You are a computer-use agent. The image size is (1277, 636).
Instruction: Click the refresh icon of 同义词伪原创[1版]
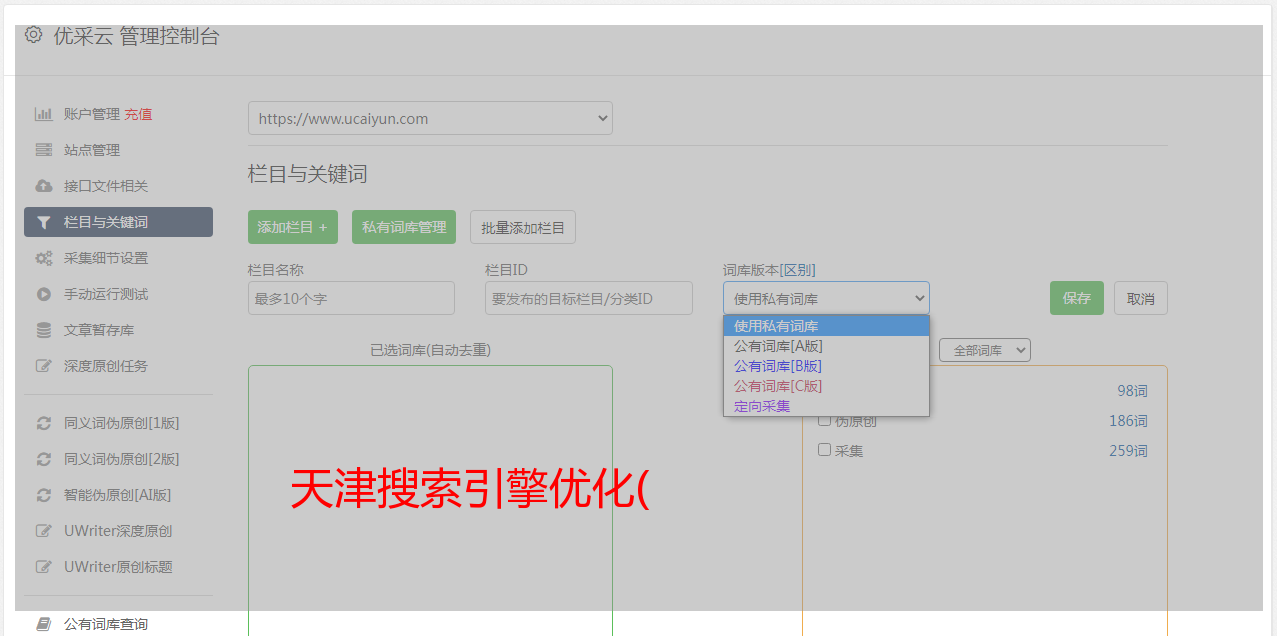pyautogui.click(x=43, y=423)
